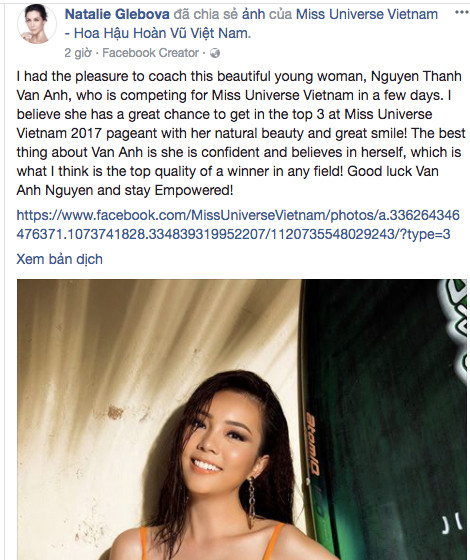Image resolution: width=470 pixels, height=560 pixels.
Task: Click the 'Hoa Hậu Hoàn Vũ Việt Nam' link text
Action: [x=162, y=33]
